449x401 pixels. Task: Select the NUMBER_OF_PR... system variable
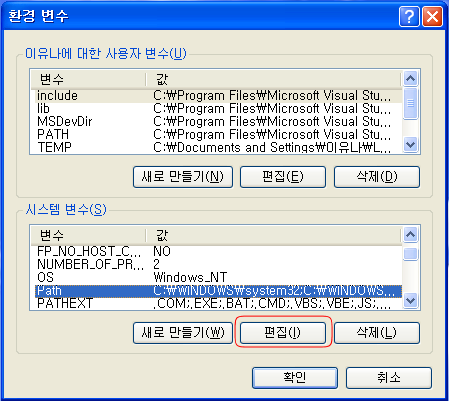tap(217, 265)
